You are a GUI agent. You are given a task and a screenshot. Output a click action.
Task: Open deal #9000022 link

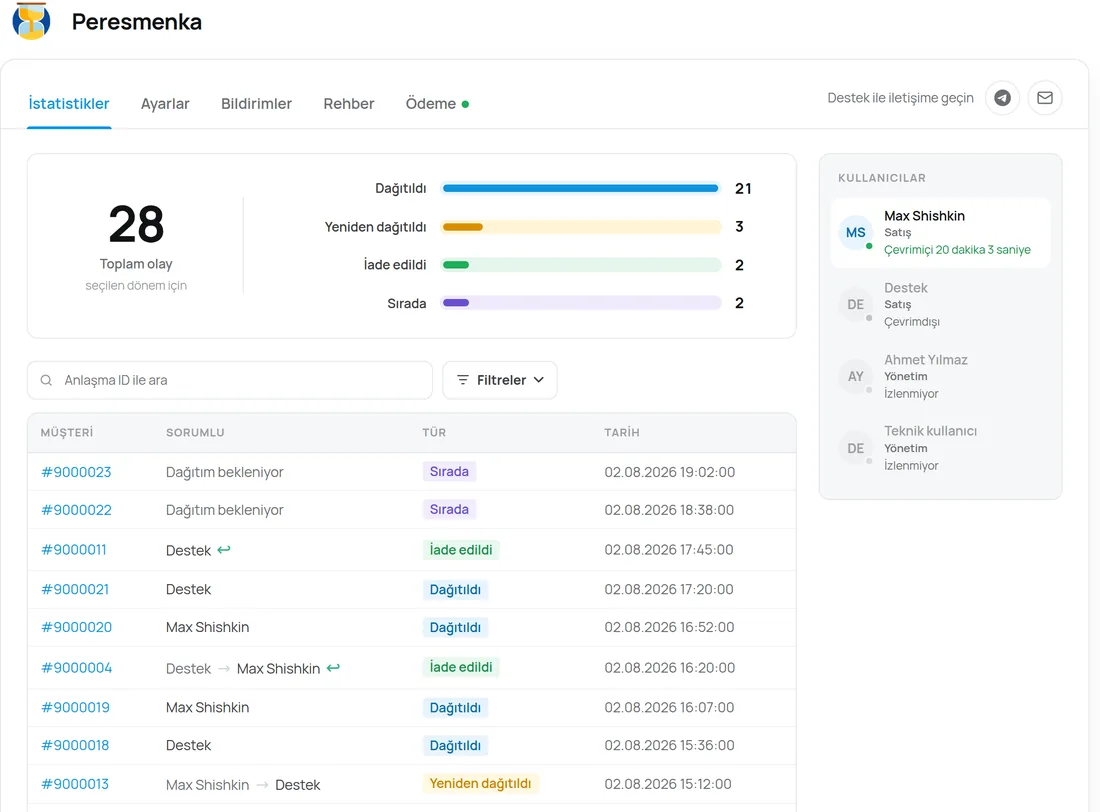point(76,510)
